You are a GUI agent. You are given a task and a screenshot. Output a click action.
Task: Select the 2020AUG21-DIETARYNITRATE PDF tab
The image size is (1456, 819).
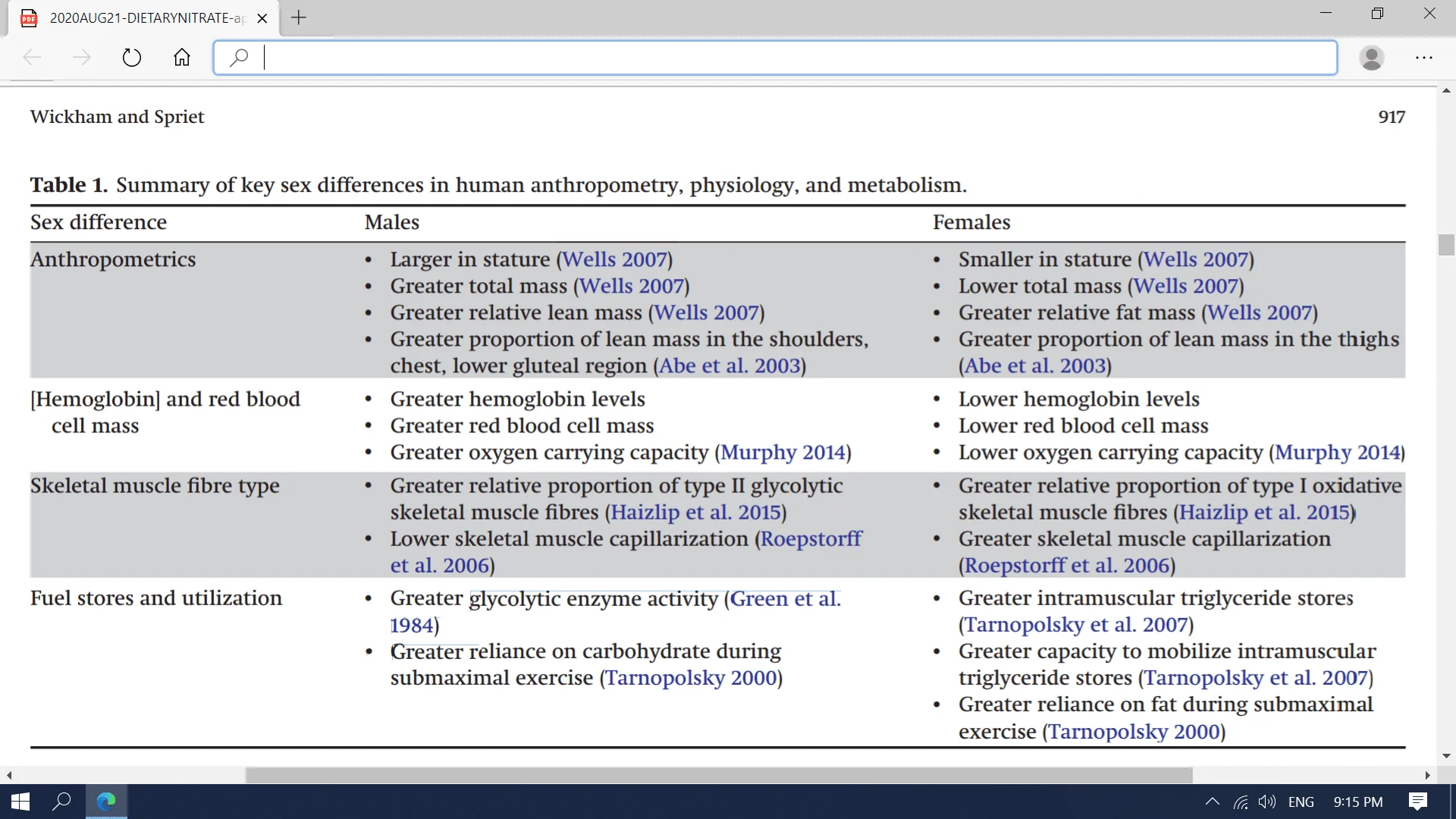[x=144, y=18]
